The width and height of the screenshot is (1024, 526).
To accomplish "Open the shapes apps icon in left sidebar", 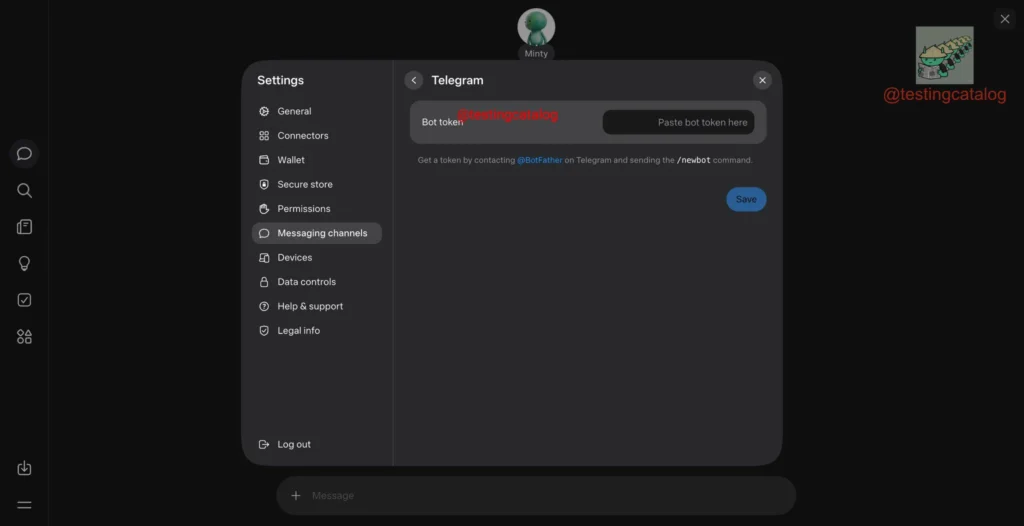I will pos(24,337).
